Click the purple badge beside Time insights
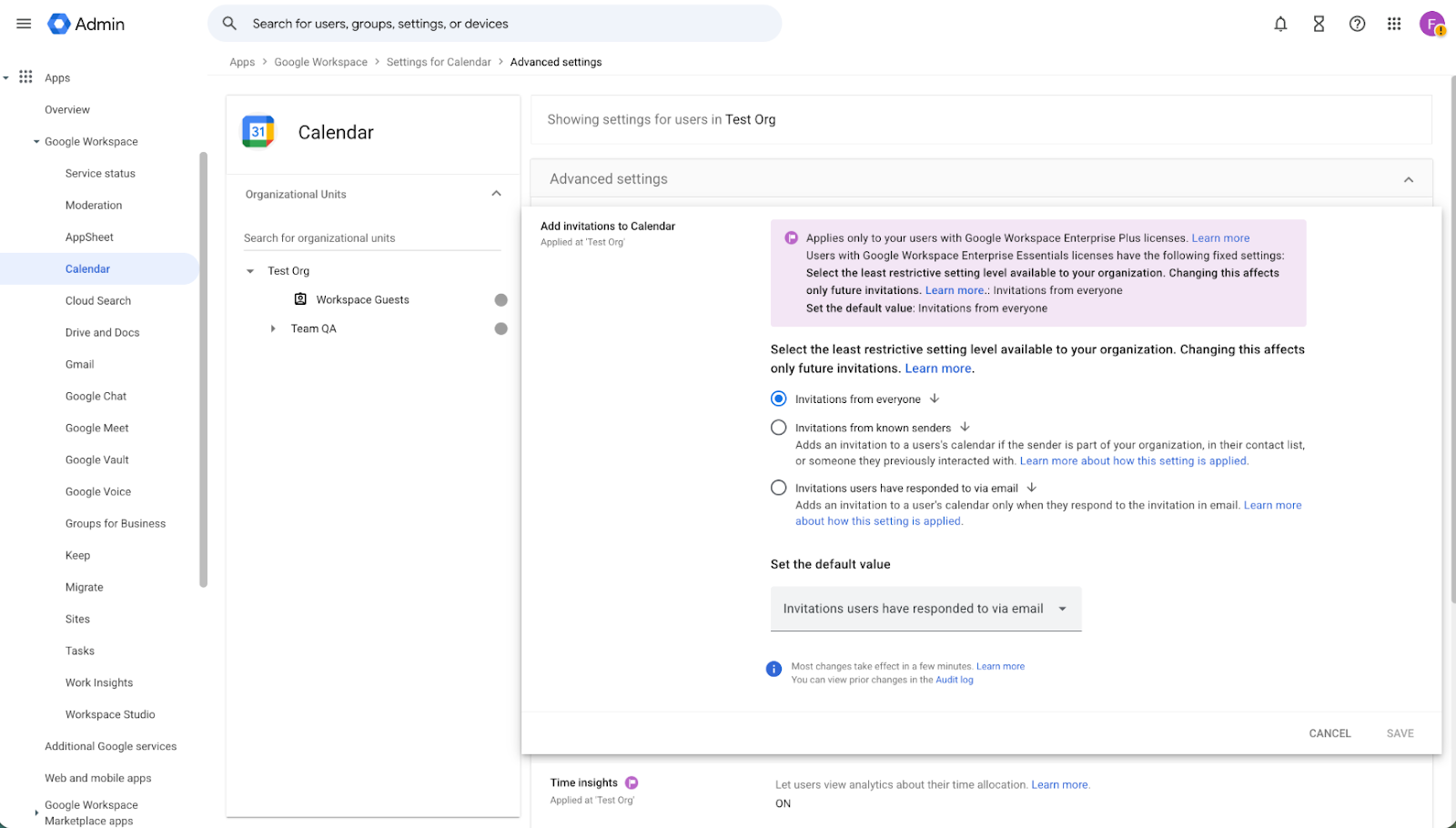The height and width of the screenshot is (828, 1456). [x=632, y=783]
